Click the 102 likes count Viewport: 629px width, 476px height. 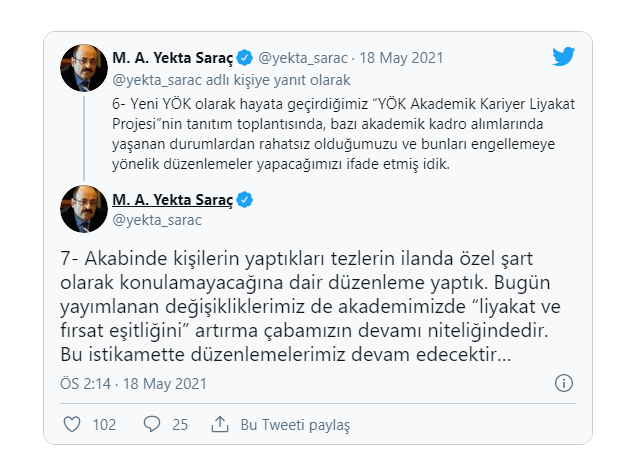click(104, 425)
